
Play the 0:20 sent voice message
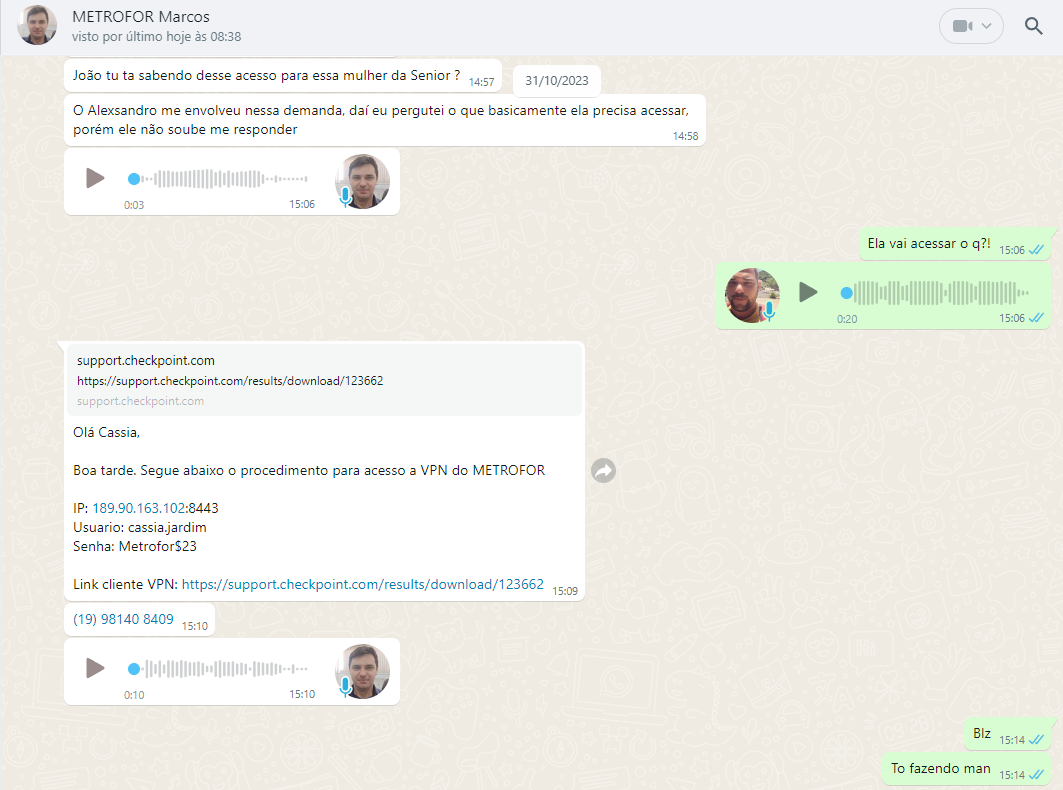coord(807,292)
